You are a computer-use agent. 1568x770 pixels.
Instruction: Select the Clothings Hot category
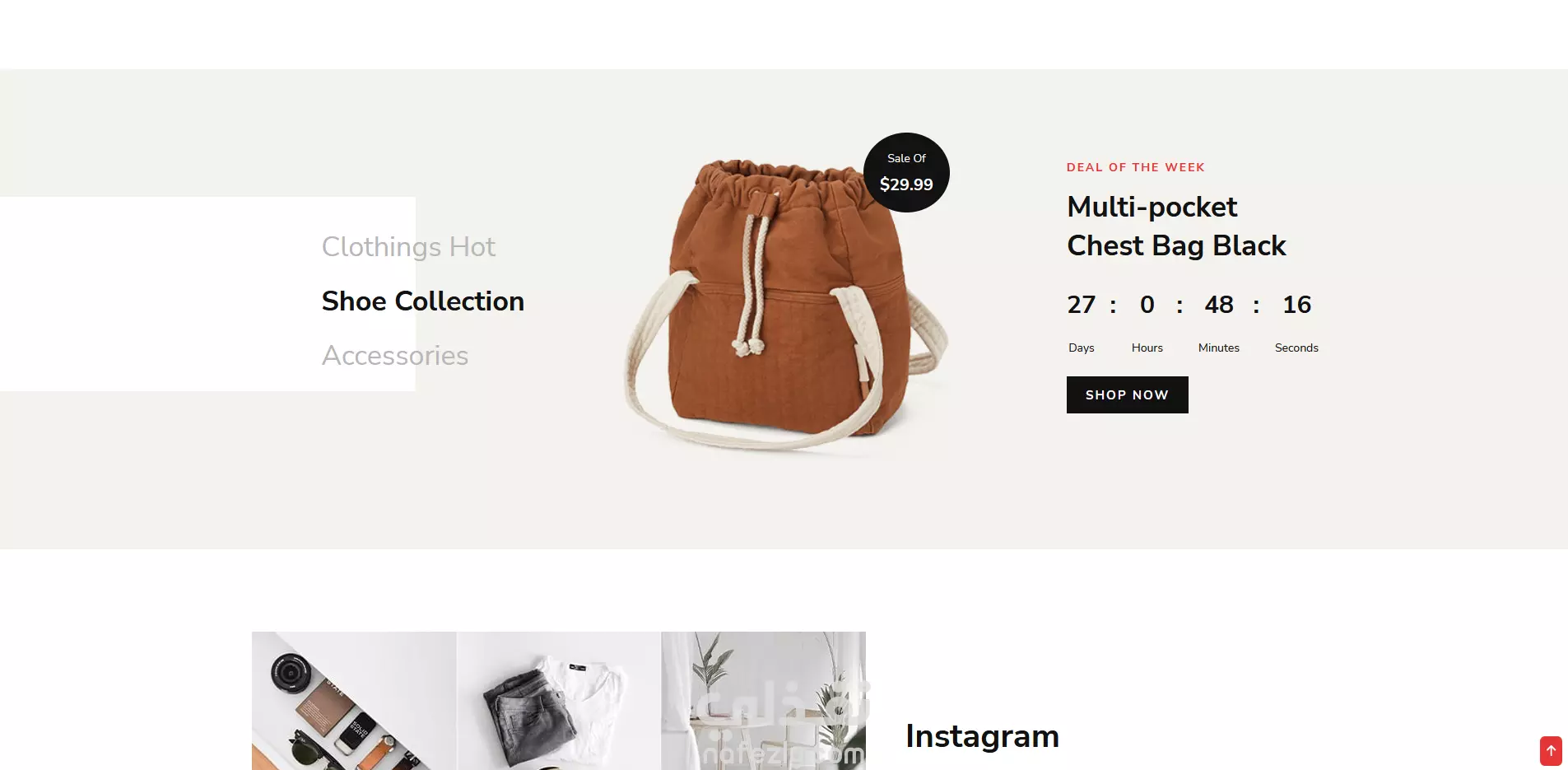coord(408,247)
